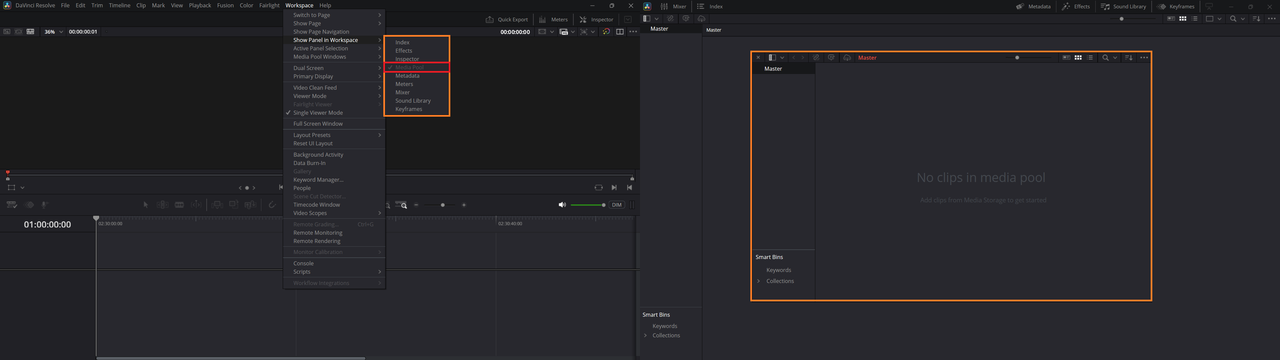Expand Layout Presets submenu
Screen dimensions: 1280x360
(333, 135)
